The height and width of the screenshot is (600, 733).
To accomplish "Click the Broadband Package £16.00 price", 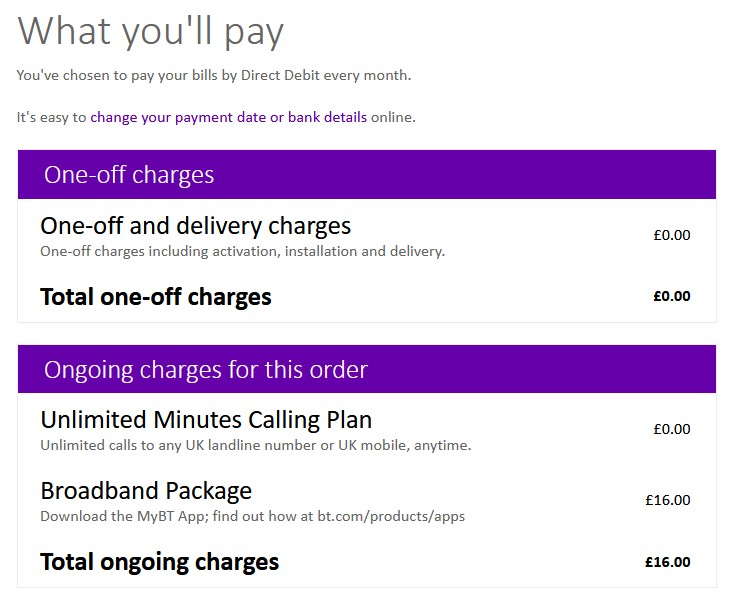I will tap(668, 500).
